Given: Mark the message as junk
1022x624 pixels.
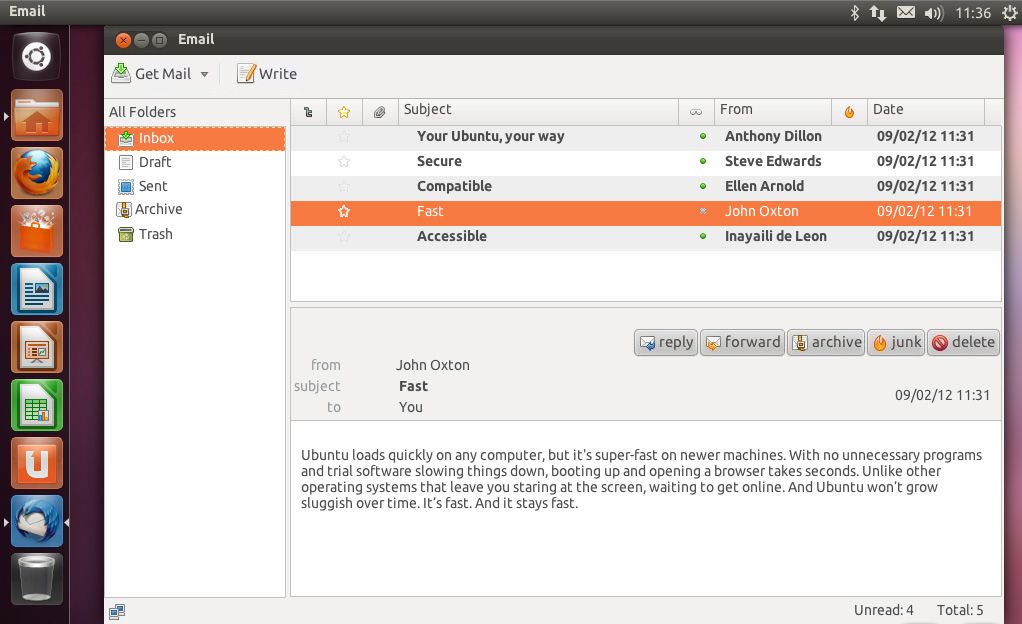Looking at the screenshot, I should coord(896,342).
